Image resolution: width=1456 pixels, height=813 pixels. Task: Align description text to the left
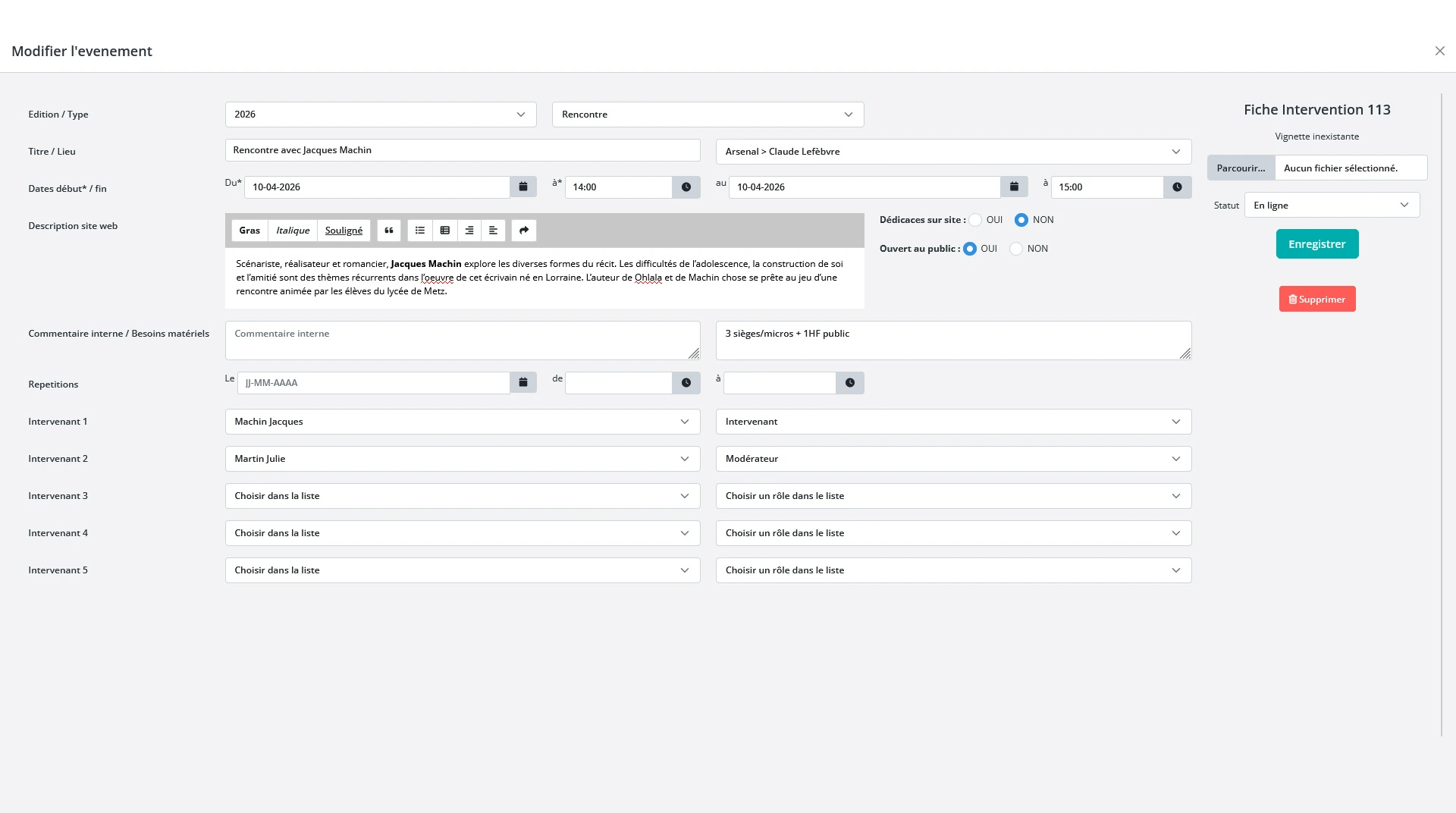494,231
